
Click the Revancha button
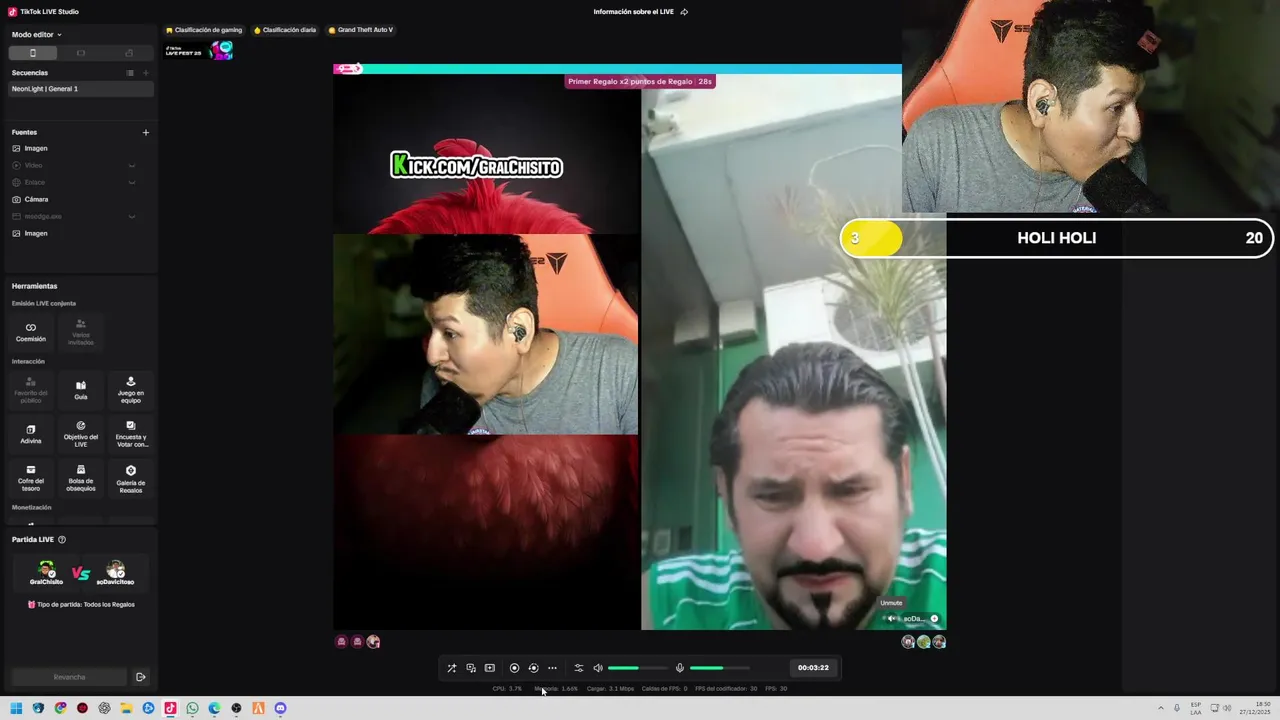point(69,677)
